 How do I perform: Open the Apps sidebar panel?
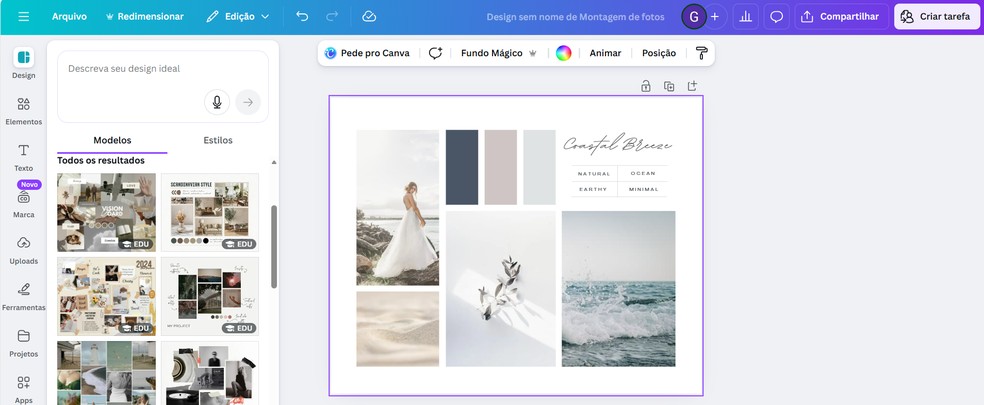pyautogui.click(x=23, y=389)
